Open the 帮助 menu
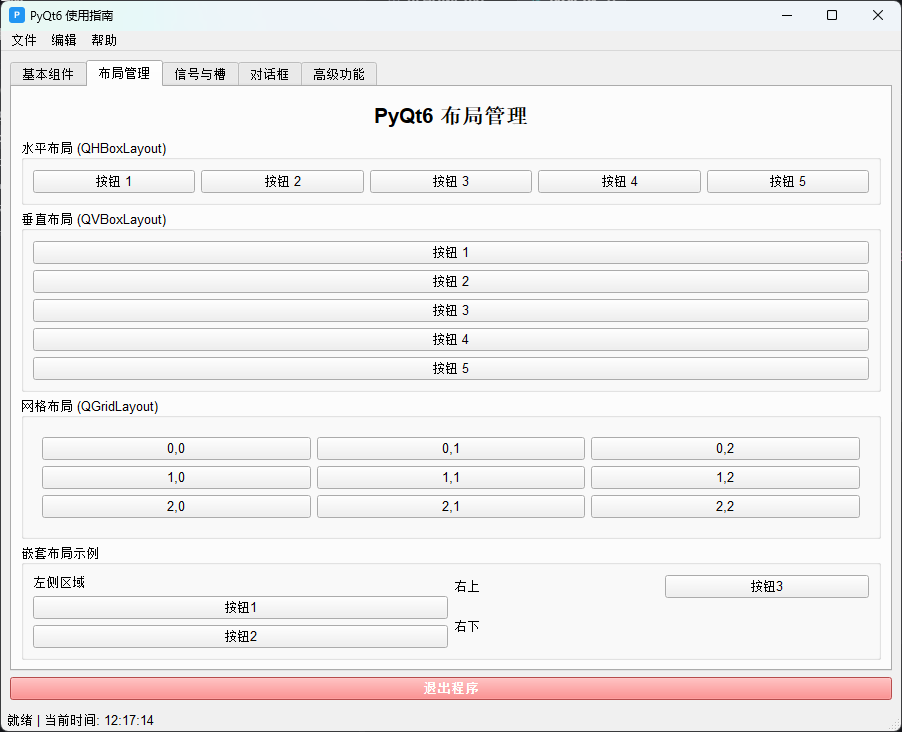 click(x=103, y=40)
